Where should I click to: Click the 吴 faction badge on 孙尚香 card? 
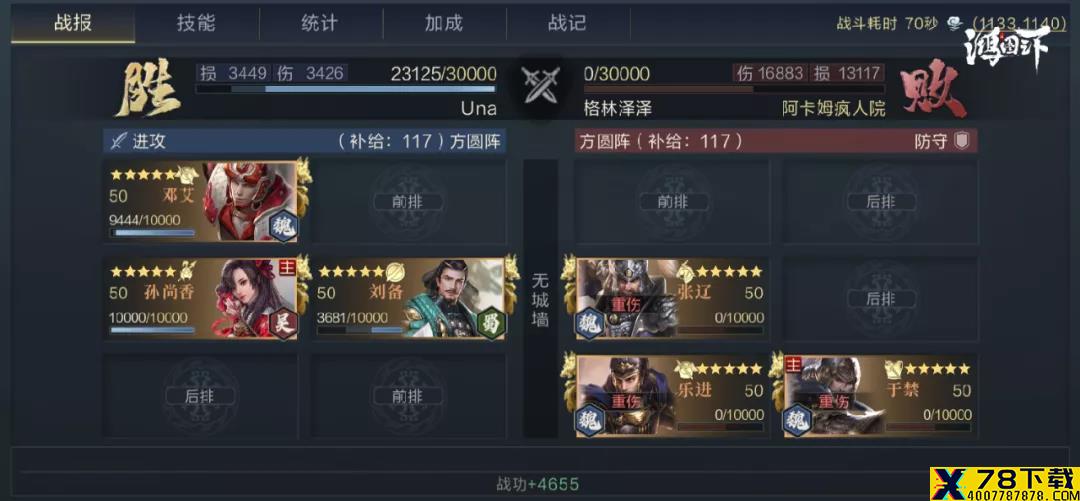point(283,323)
